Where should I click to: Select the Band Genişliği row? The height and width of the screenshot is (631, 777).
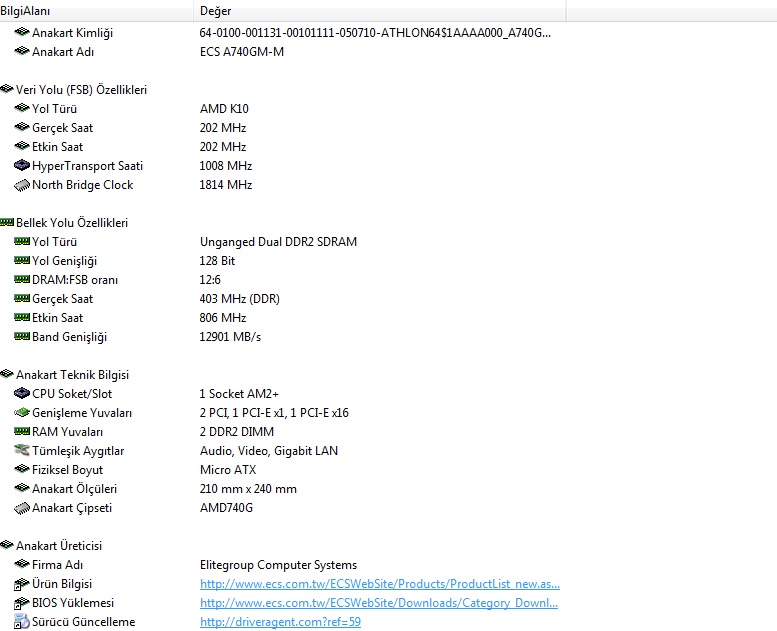point(69,337)
